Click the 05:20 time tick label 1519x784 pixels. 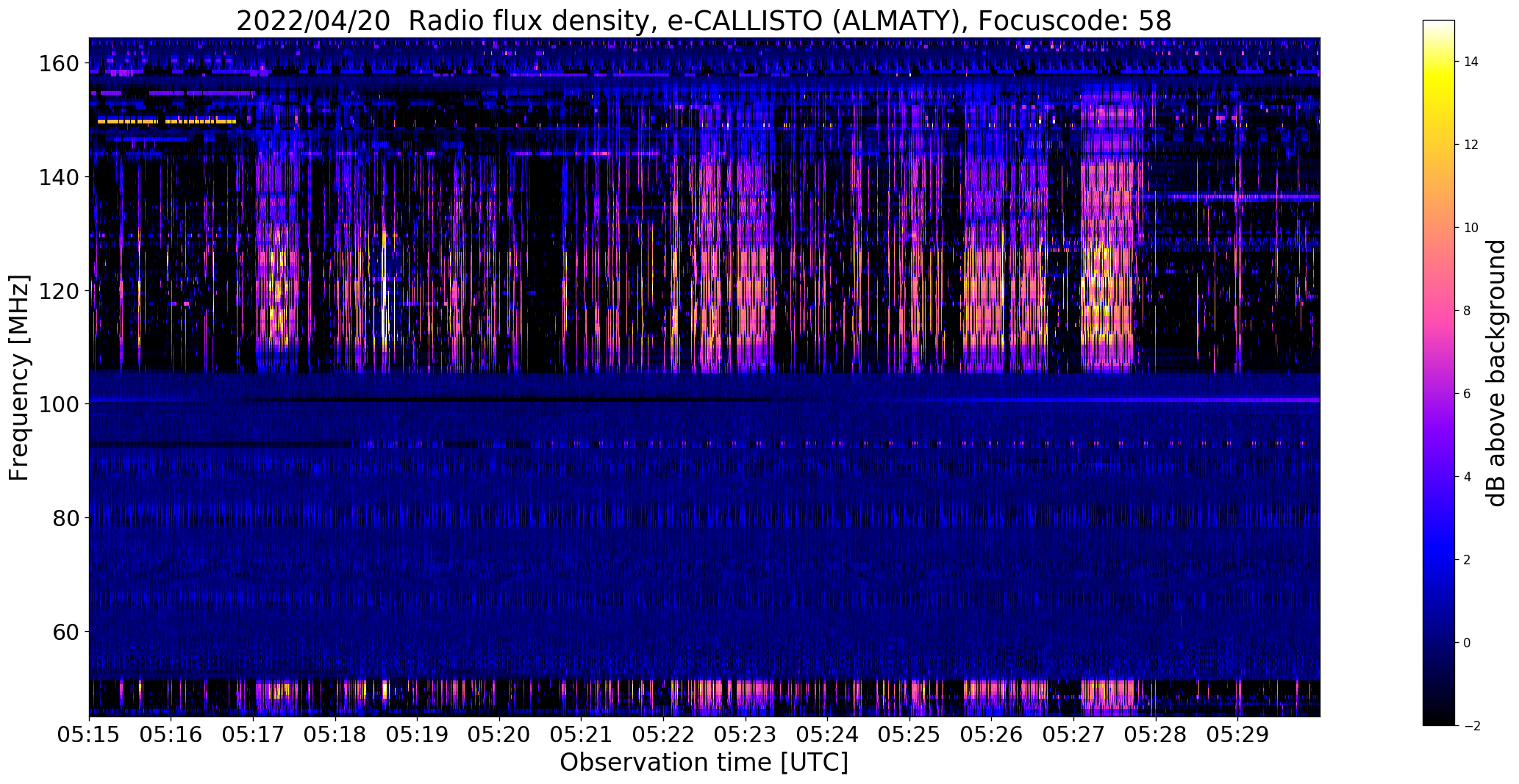pyautogui.click(x=499, y=734)
